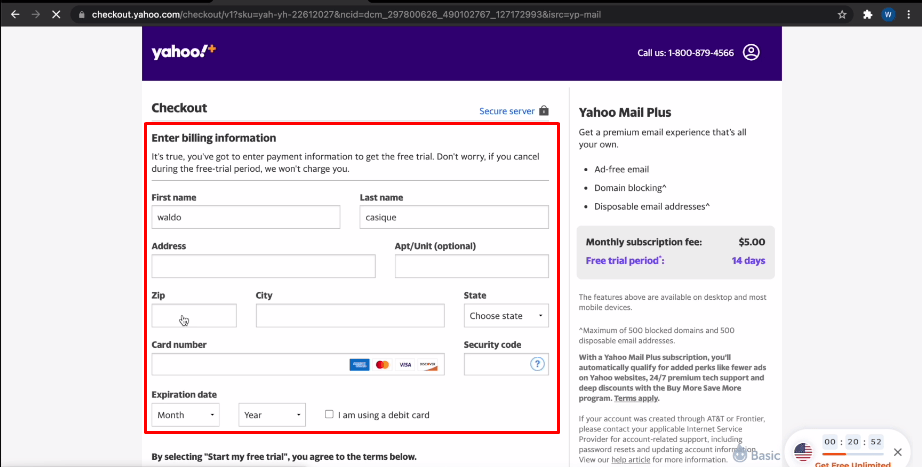The image size is (922, 467).
Task: Click the Enter billing information heading
Action: [x=214, y=138]
